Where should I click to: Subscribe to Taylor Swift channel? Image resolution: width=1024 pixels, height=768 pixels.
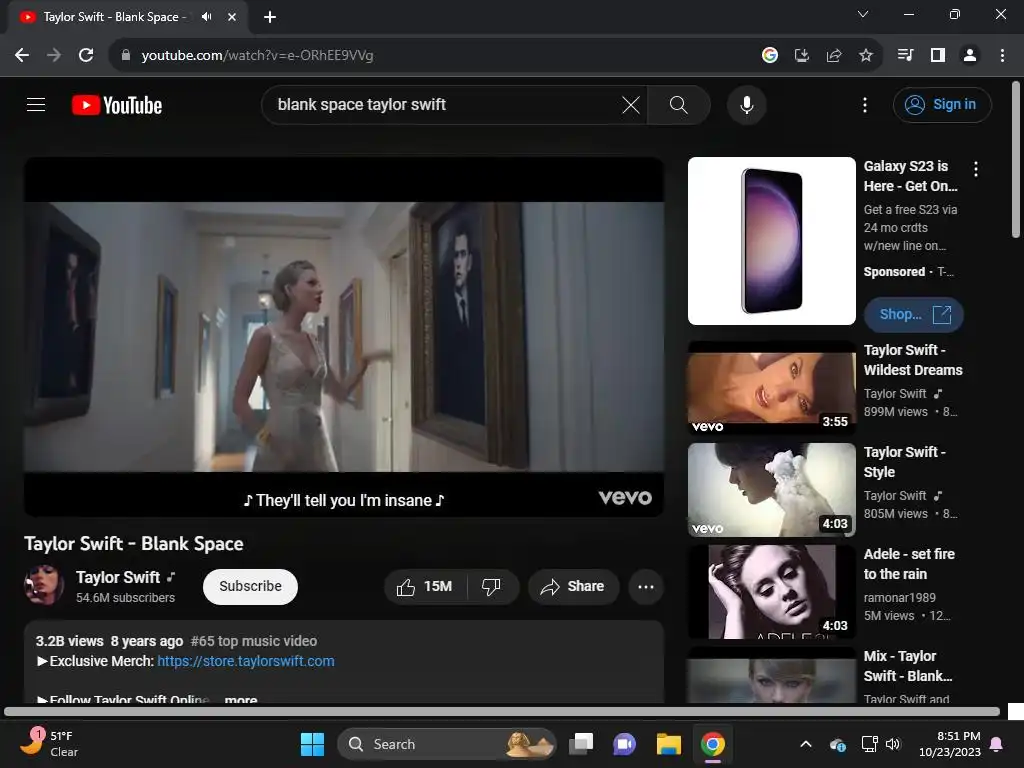click(x=250, y=586)
